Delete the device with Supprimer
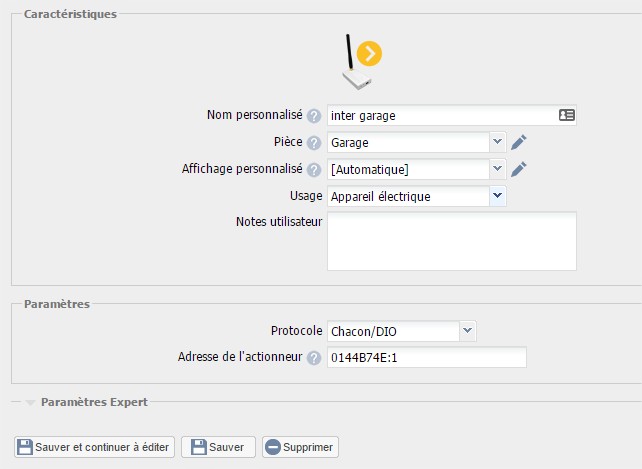Image resolution: width=642 pixels, height=469 pixels. coord(300,447)
